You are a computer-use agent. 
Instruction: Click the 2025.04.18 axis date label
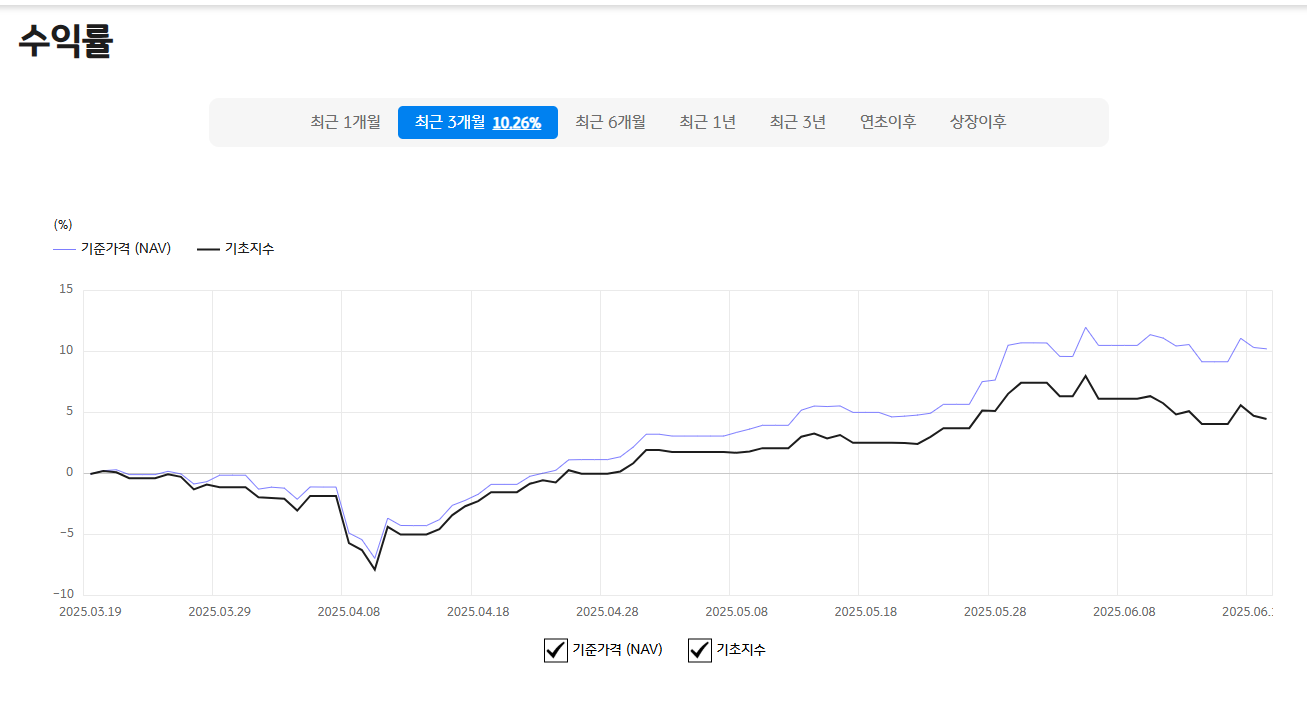tap(478, 612)
